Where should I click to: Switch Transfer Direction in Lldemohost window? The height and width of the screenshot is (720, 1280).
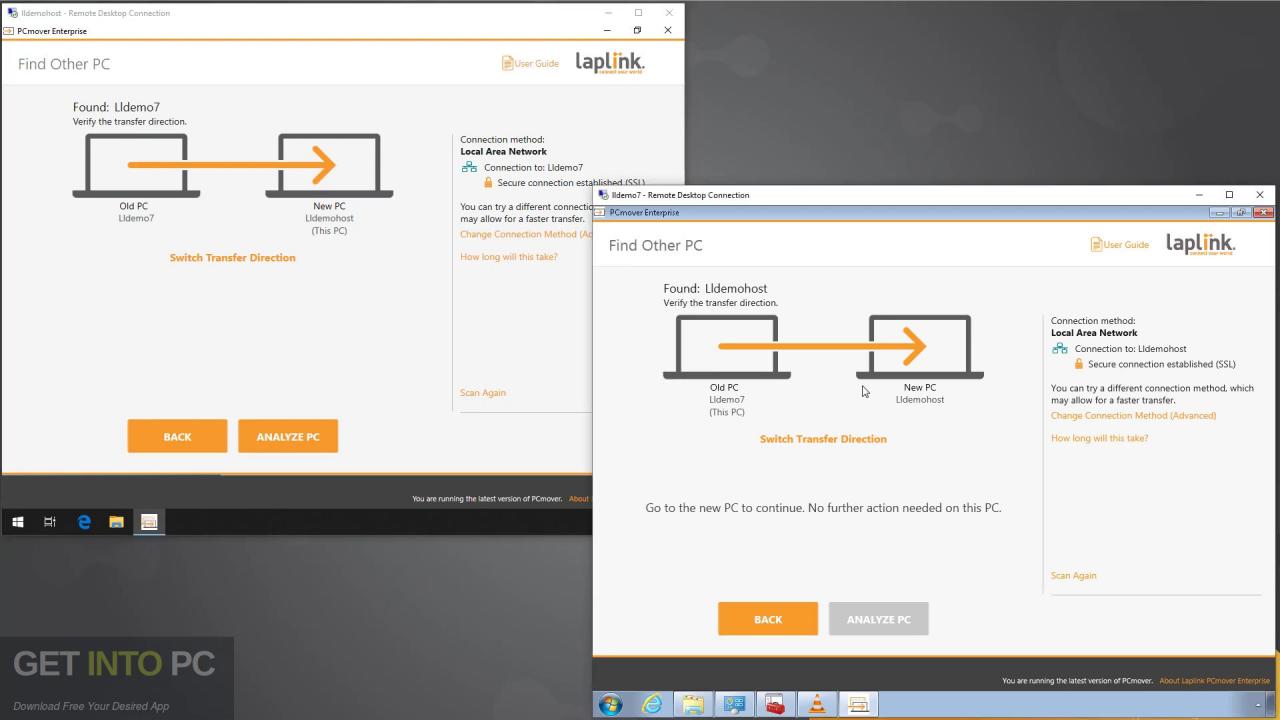point(232,257)
